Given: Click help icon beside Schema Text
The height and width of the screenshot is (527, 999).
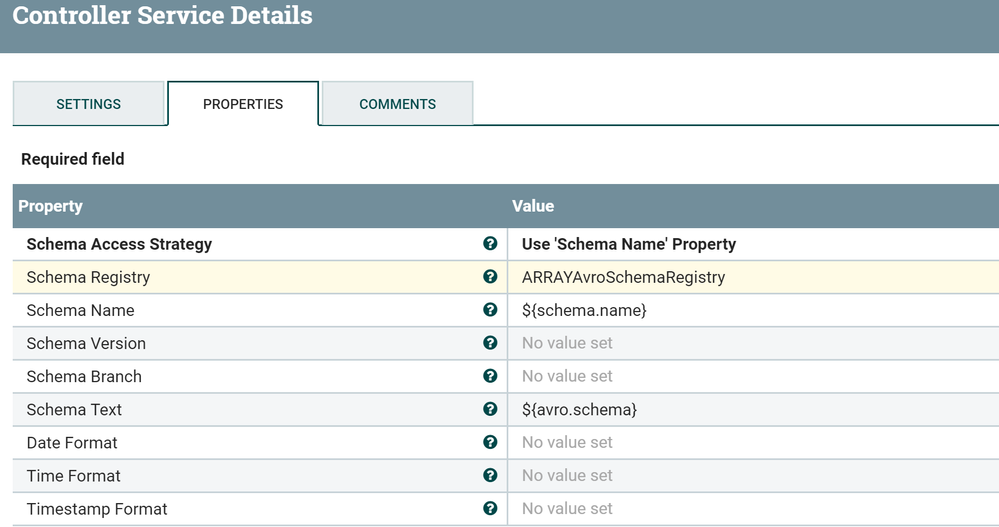Looking at the screenshot, I should tap(490, 409).
